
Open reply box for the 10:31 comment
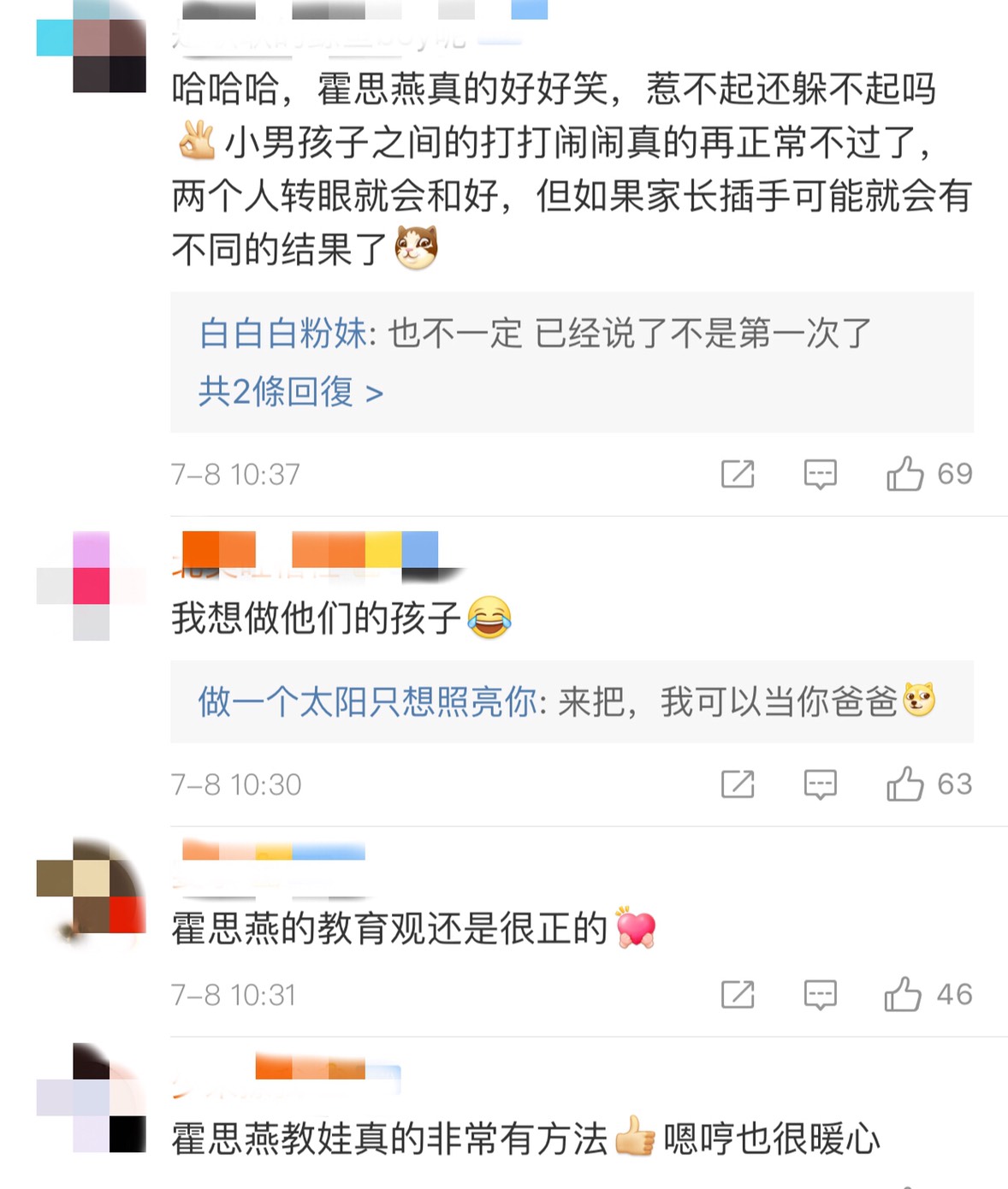(820, 994)
